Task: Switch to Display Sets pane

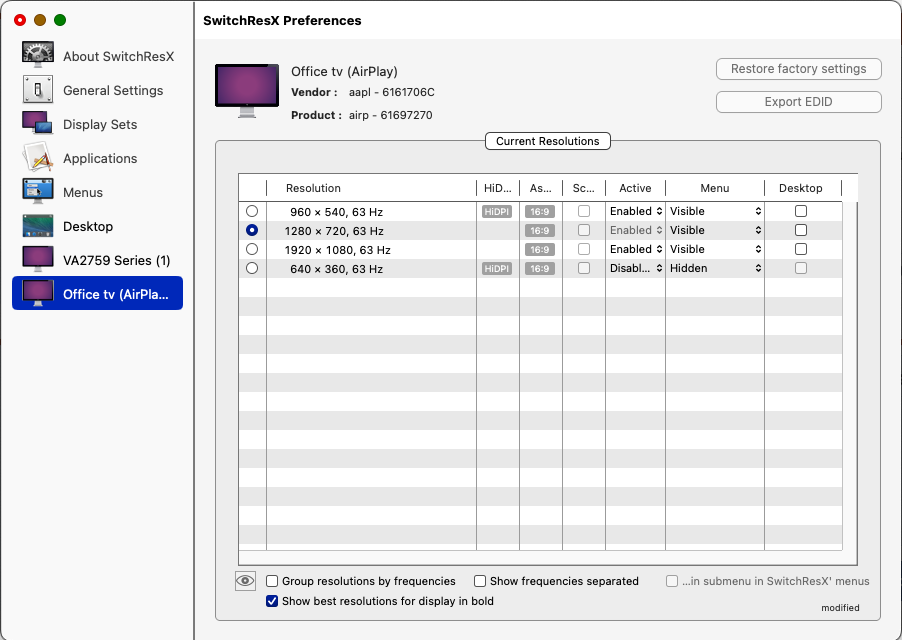Action: (100, 124)
